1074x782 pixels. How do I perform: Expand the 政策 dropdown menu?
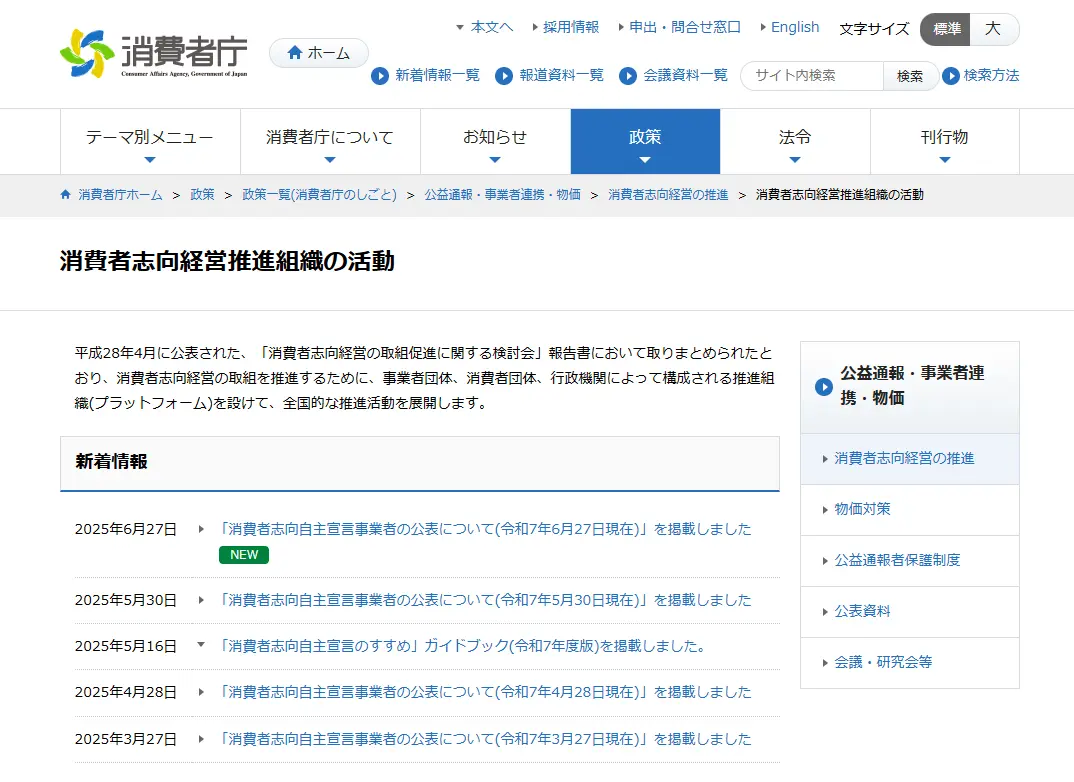(645, 142)
